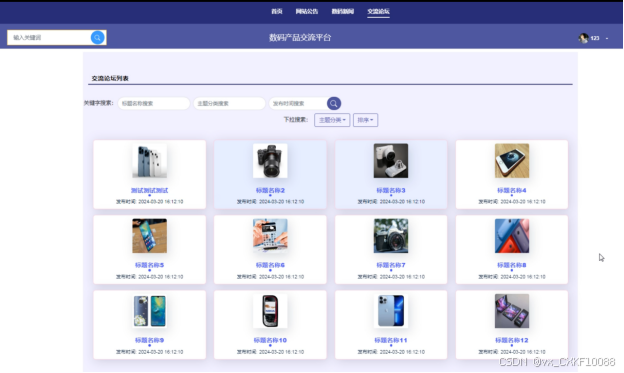
Task: Click the publish time under 标题名称12
Action: coord(512,352)
